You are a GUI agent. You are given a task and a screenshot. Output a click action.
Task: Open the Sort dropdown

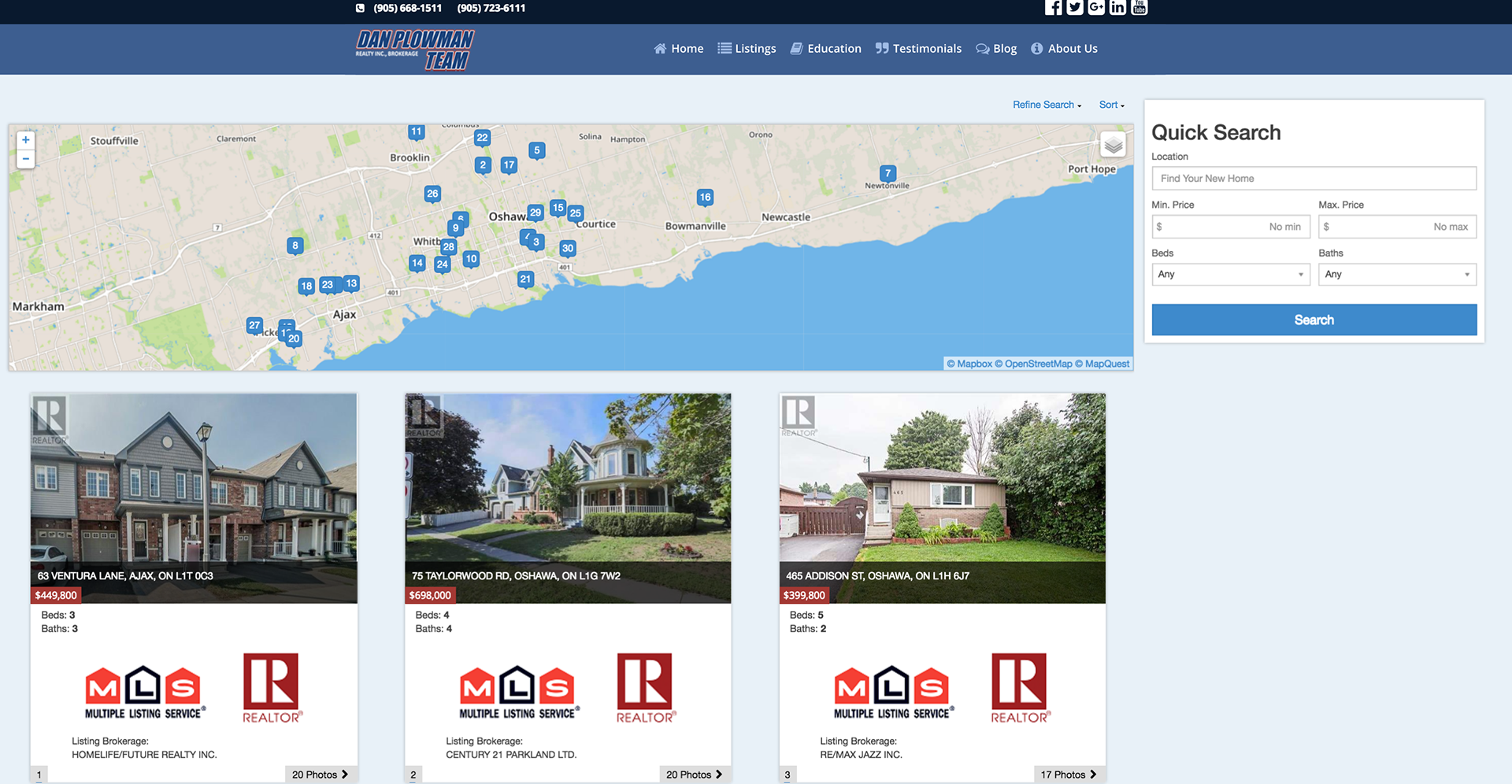click(x=1111, y=105)
